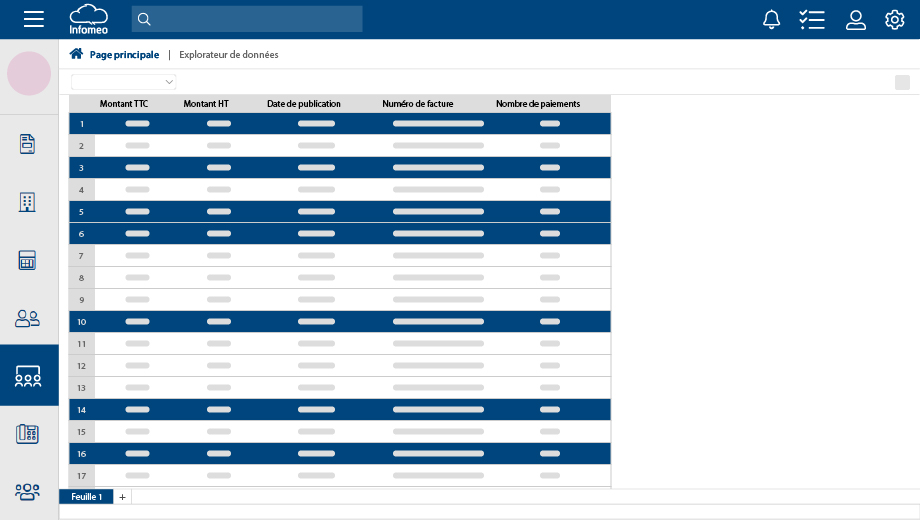Open the user profile icon
The image size is (920, 520).
coord(855,20)
